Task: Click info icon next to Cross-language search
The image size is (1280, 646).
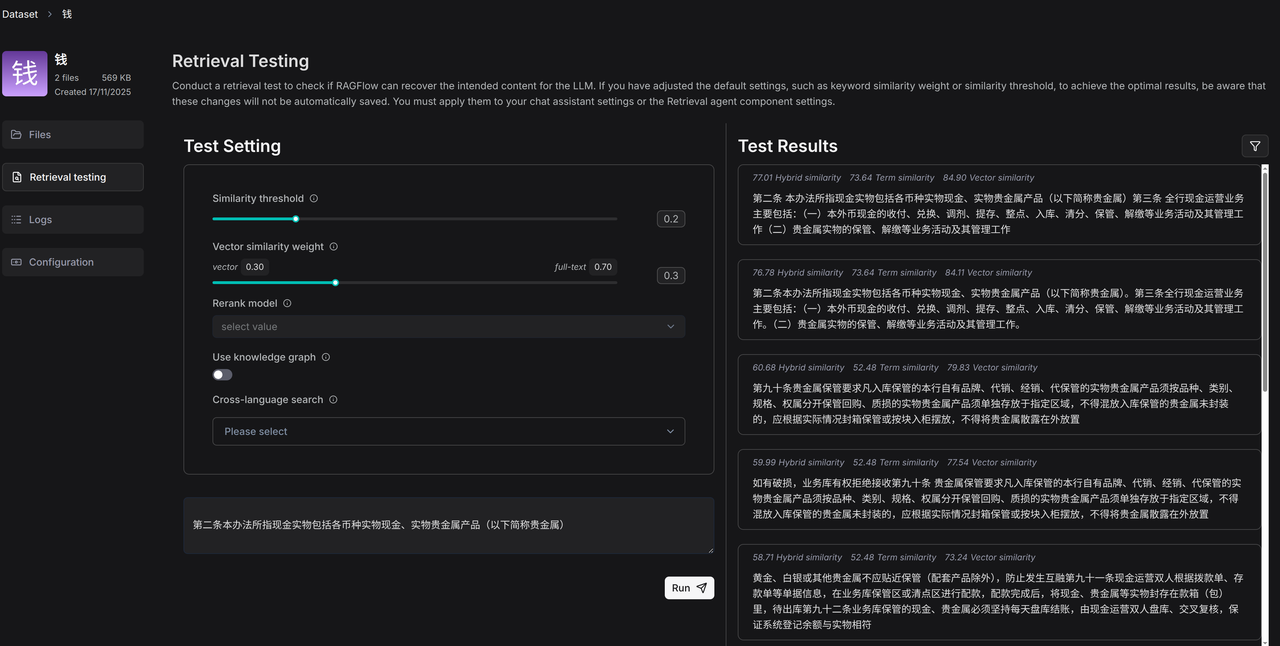Action: click(x=333, y=400)
